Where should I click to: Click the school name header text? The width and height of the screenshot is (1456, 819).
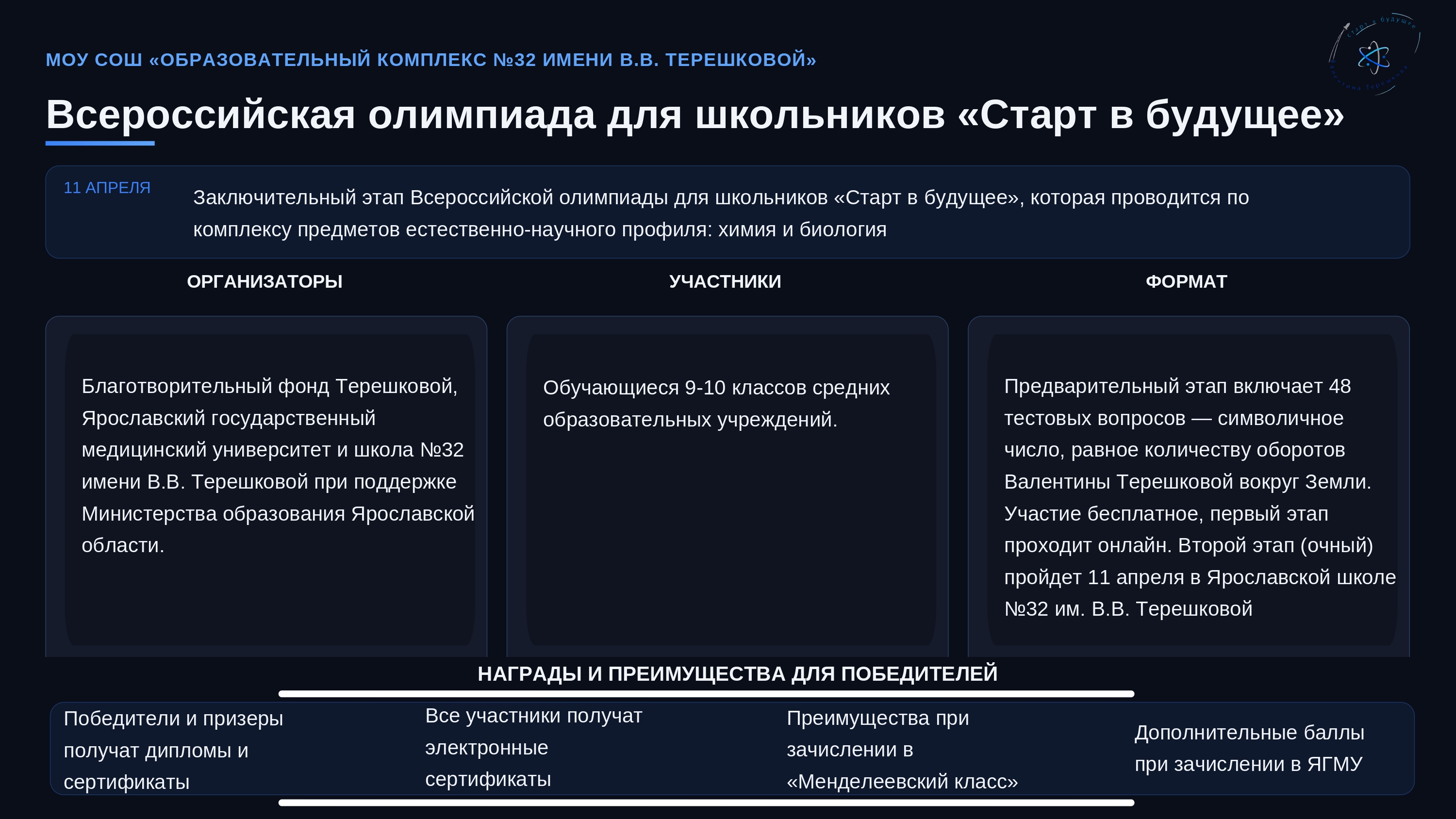430,59
